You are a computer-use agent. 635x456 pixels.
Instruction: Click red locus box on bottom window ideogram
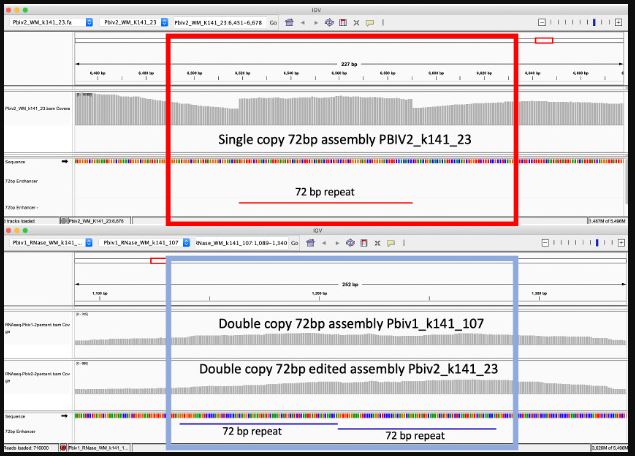(x=159, y=261)
